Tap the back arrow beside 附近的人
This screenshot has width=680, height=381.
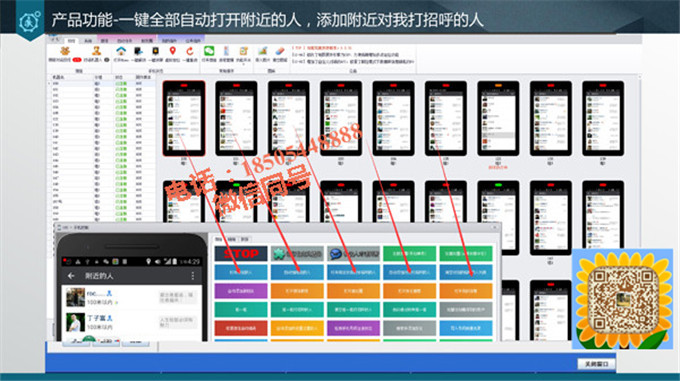71,276
